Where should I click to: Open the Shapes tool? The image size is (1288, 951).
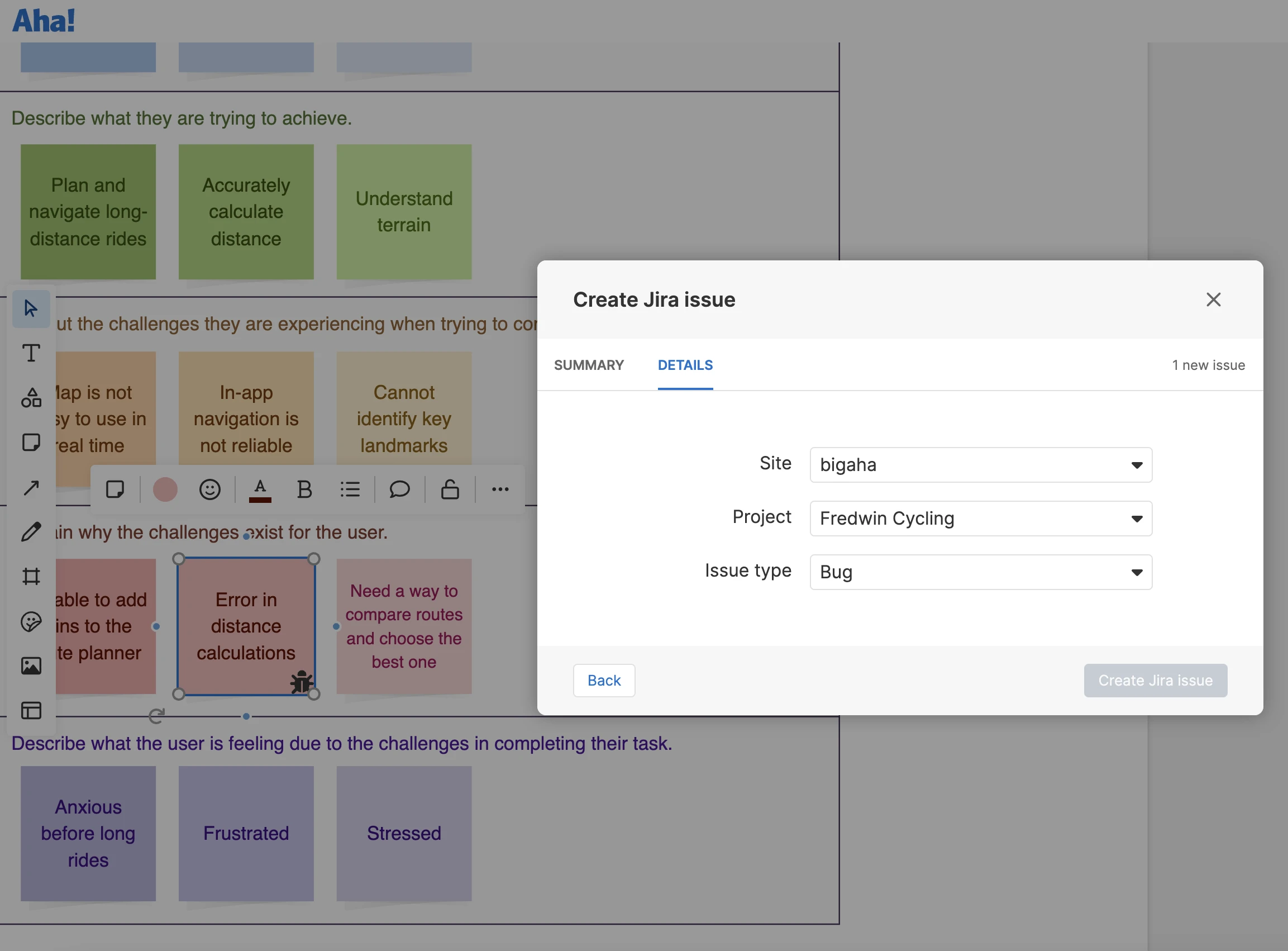point(31,398)
